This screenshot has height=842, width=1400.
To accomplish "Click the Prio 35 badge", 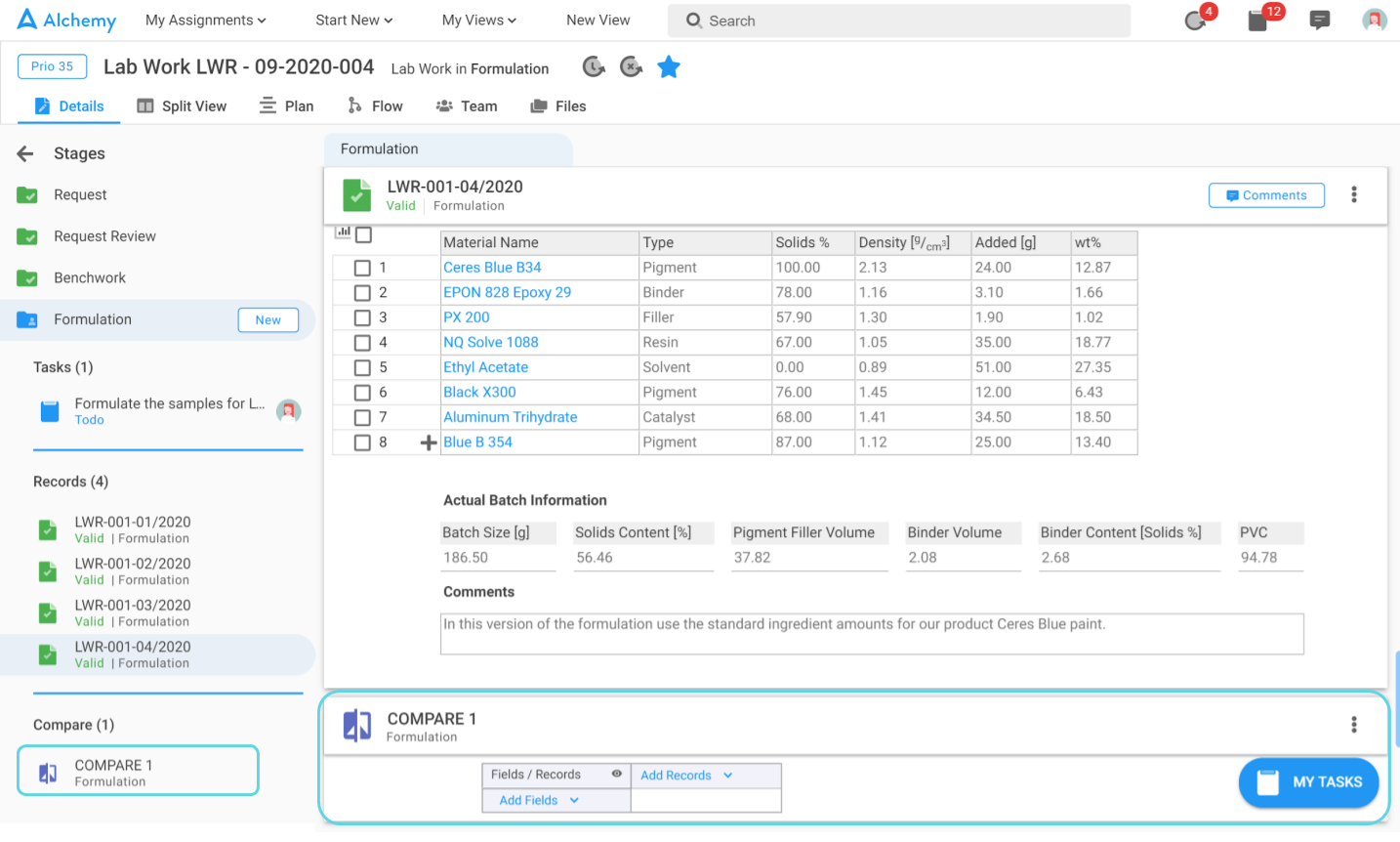I will pyautogui.click(x=53, y=66).
